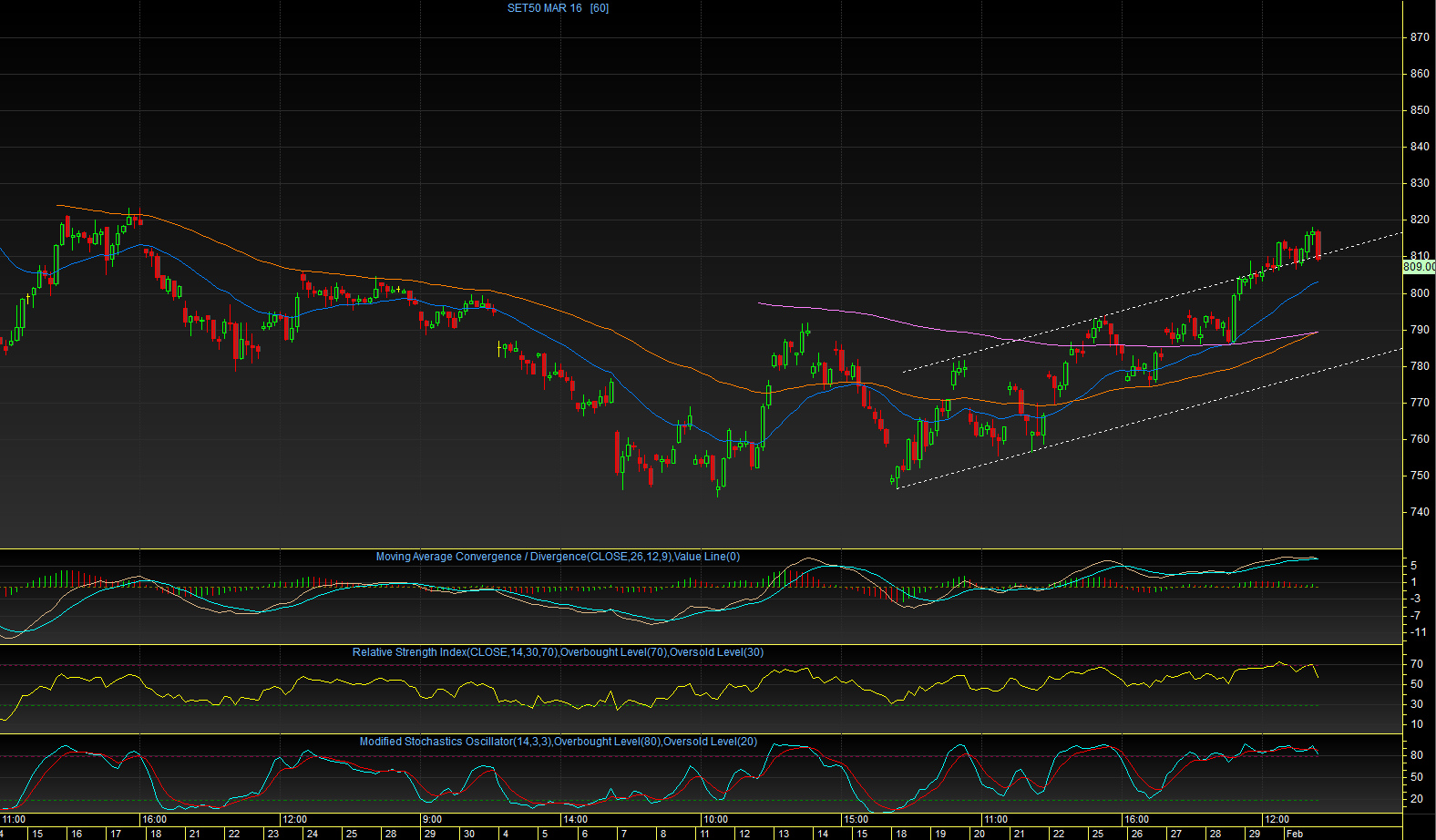Click the -11 value on MACD axis
The width and height of the screenshot is (1436, 840).
1418,632
